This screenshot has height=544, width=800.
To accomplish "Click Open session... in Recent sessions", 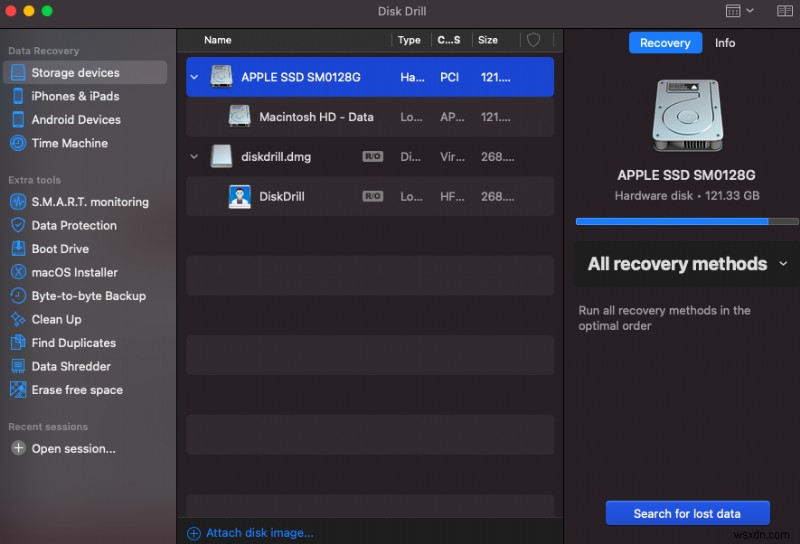I will tap(73, 449).
